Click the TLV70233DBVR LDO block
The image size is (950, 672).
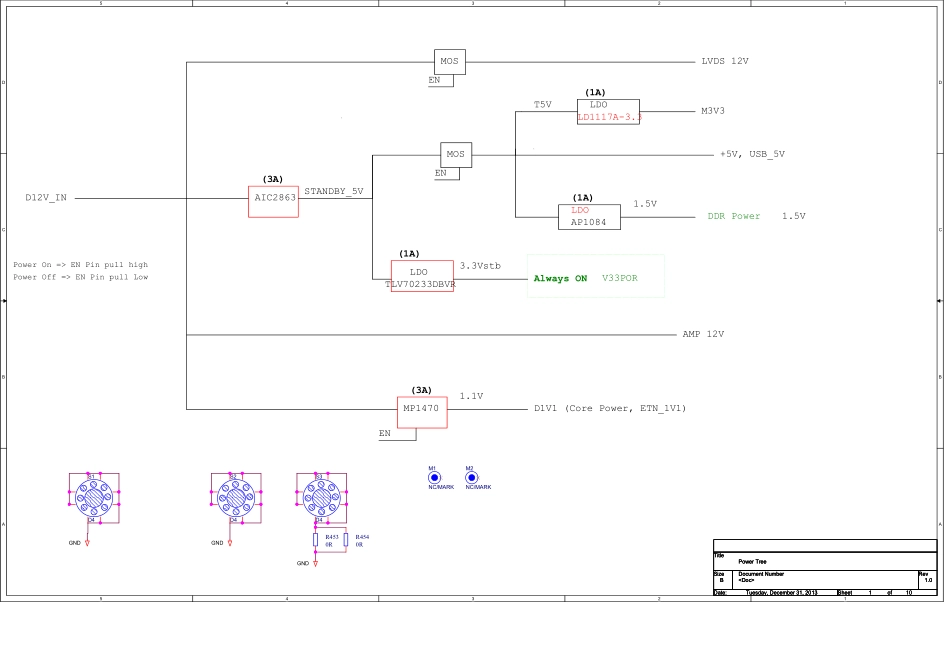(421, 276)
